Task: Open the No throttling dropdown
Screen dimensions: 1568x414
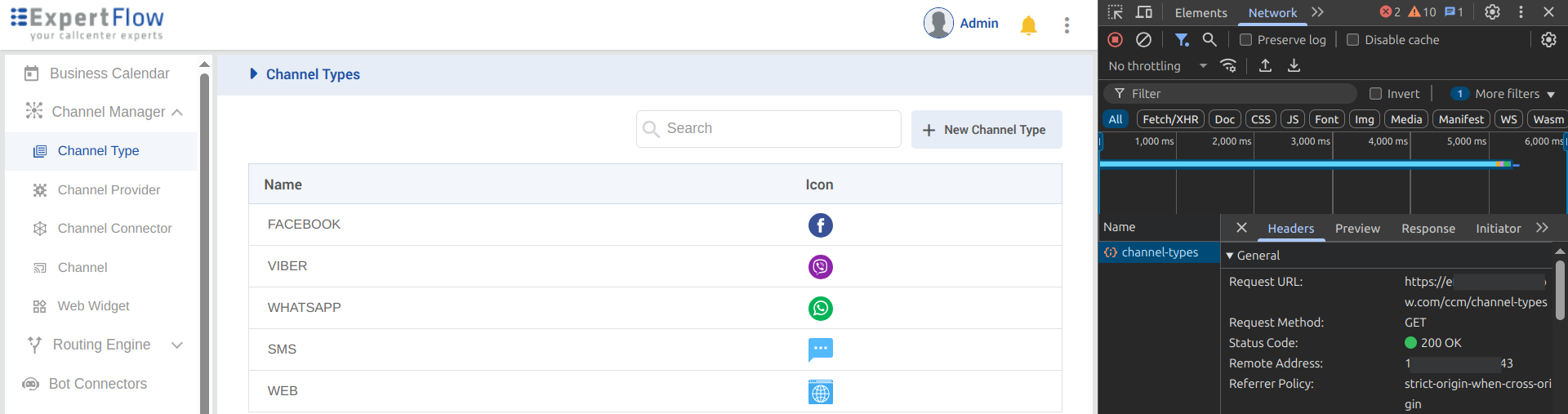Action: [x=1157, y=66]
